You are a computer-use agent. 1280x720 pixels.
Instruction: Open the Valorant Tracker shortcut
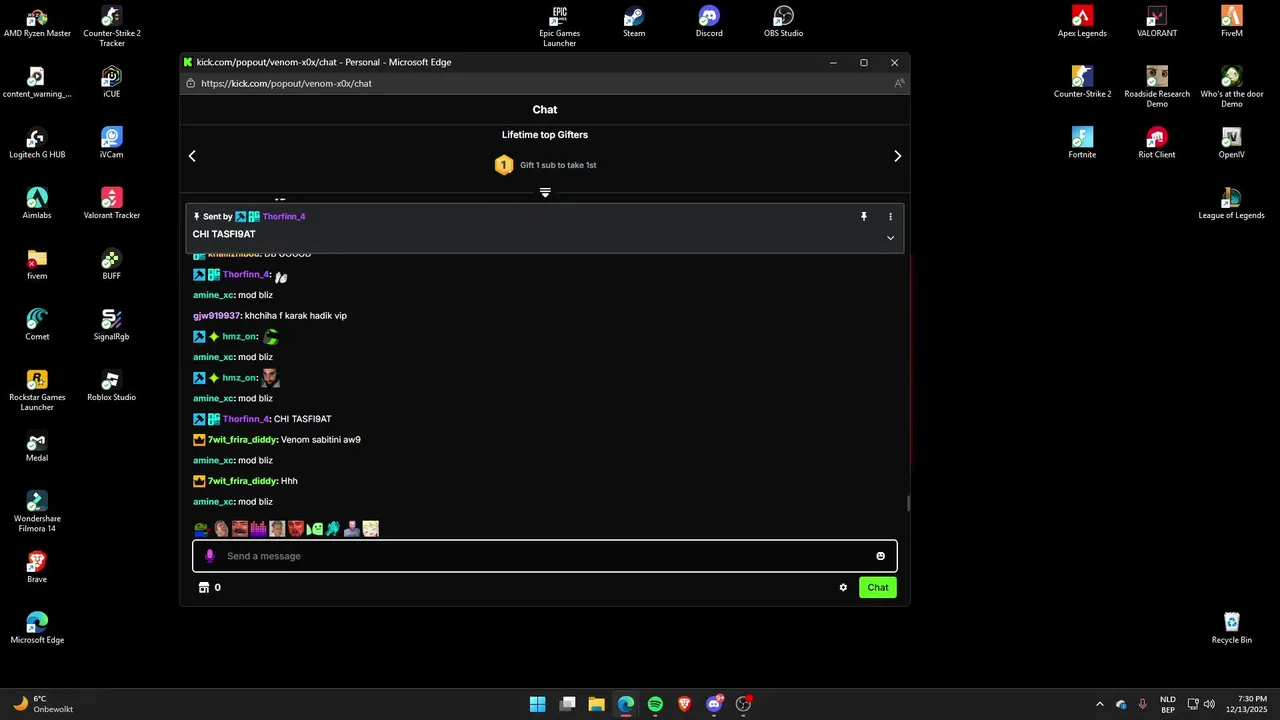(111, 204)
